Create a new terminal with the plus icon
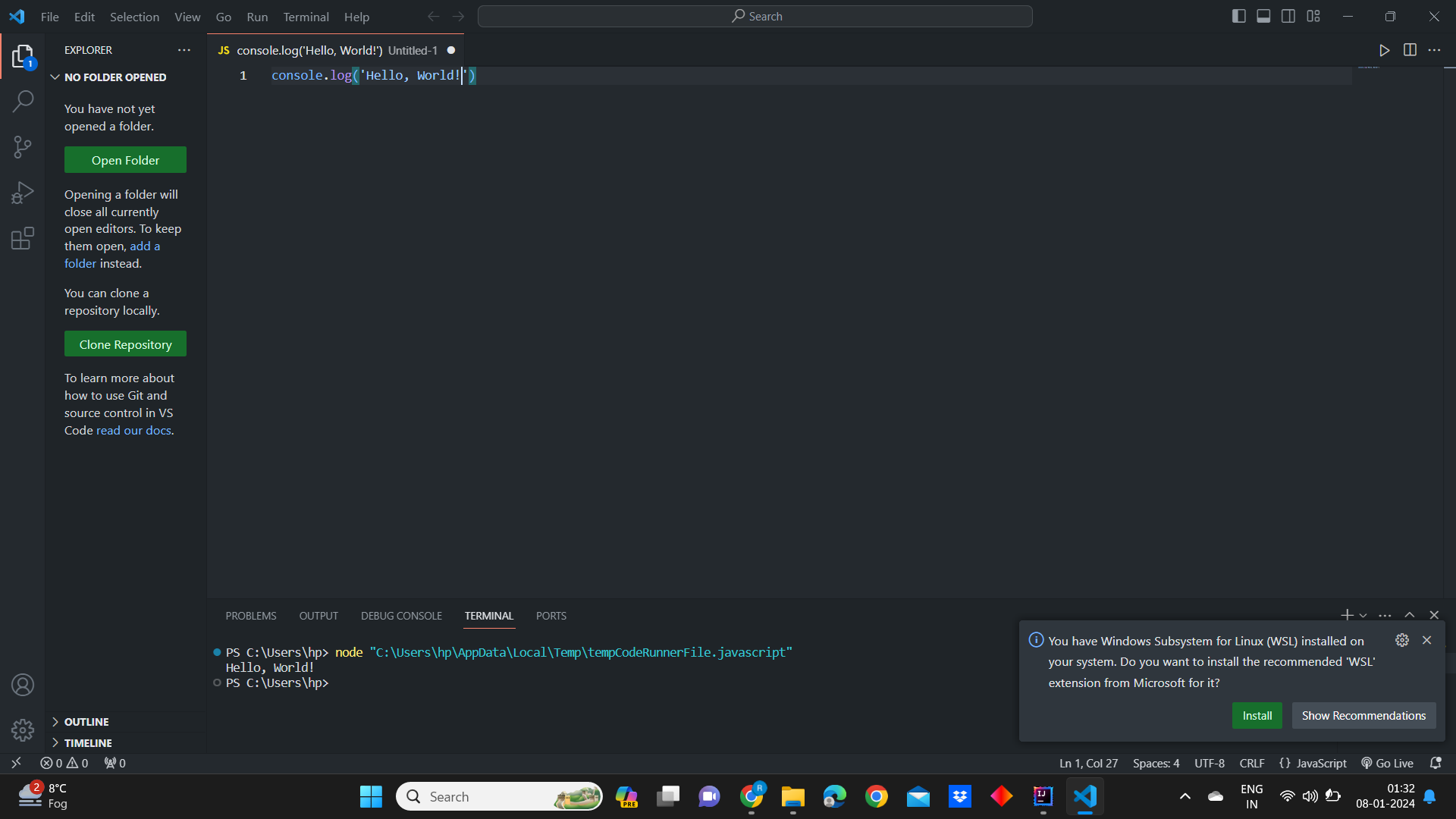The height and width of the screenshot is (819, 1456). (1348, 615)
